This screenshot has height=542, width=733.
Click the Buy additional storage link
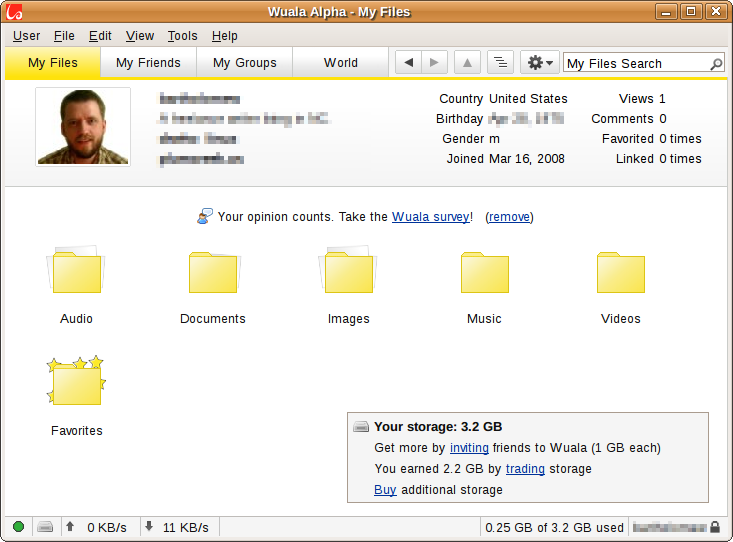pos(385,490)
